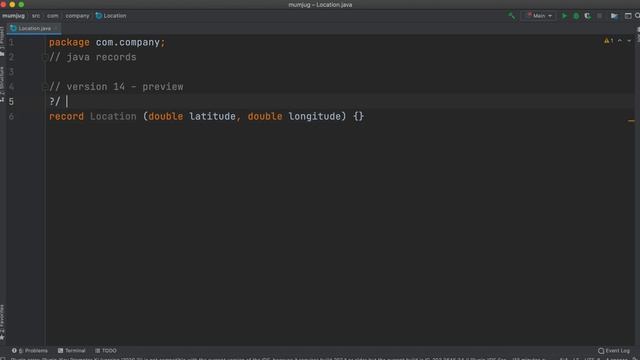This screenshot has height=360, width=640.
Task: Click the mumjug breadcrumb
Action: 13,16
